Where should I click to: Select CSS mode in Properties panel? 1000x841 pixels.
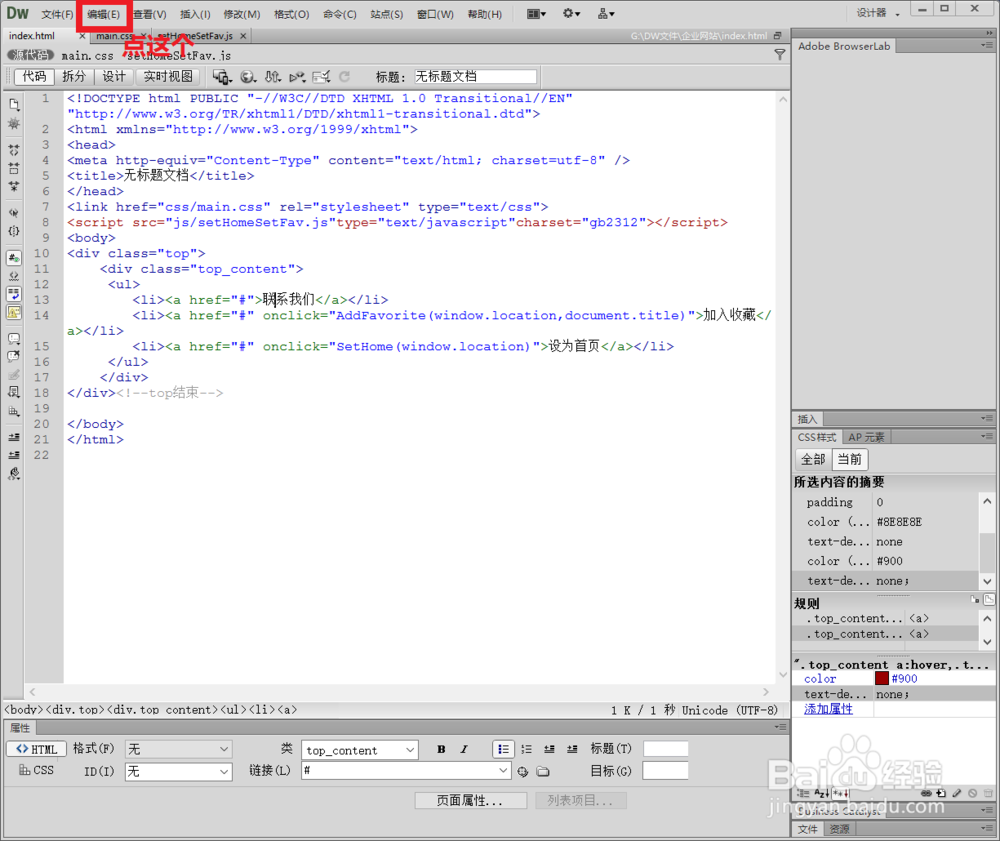pos(36,770)
